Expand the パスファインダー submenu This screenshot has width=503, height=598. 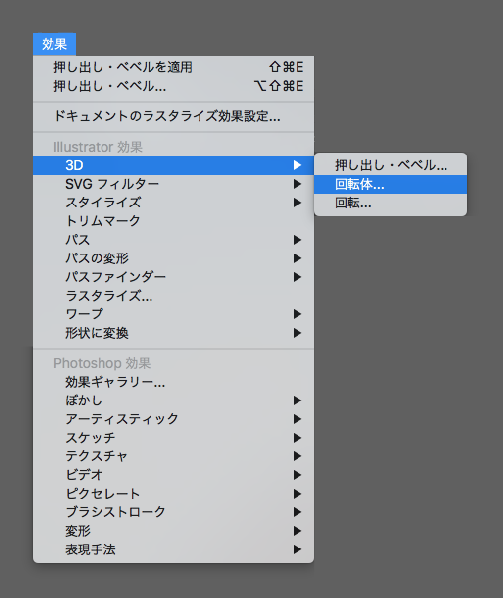click(x=174, y=277)
